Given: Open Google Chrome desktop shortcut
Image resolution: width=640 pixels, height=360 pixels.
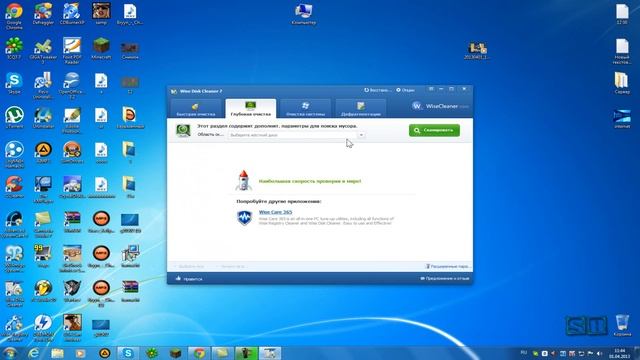Looking at the screenshot, I should [14, 16].
